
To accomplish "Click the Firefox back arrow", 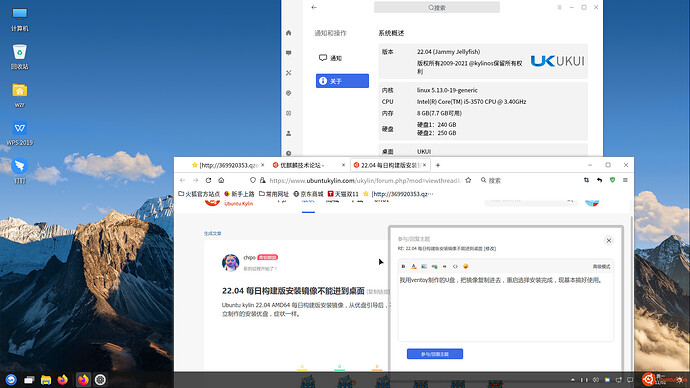I will point(183,180).
